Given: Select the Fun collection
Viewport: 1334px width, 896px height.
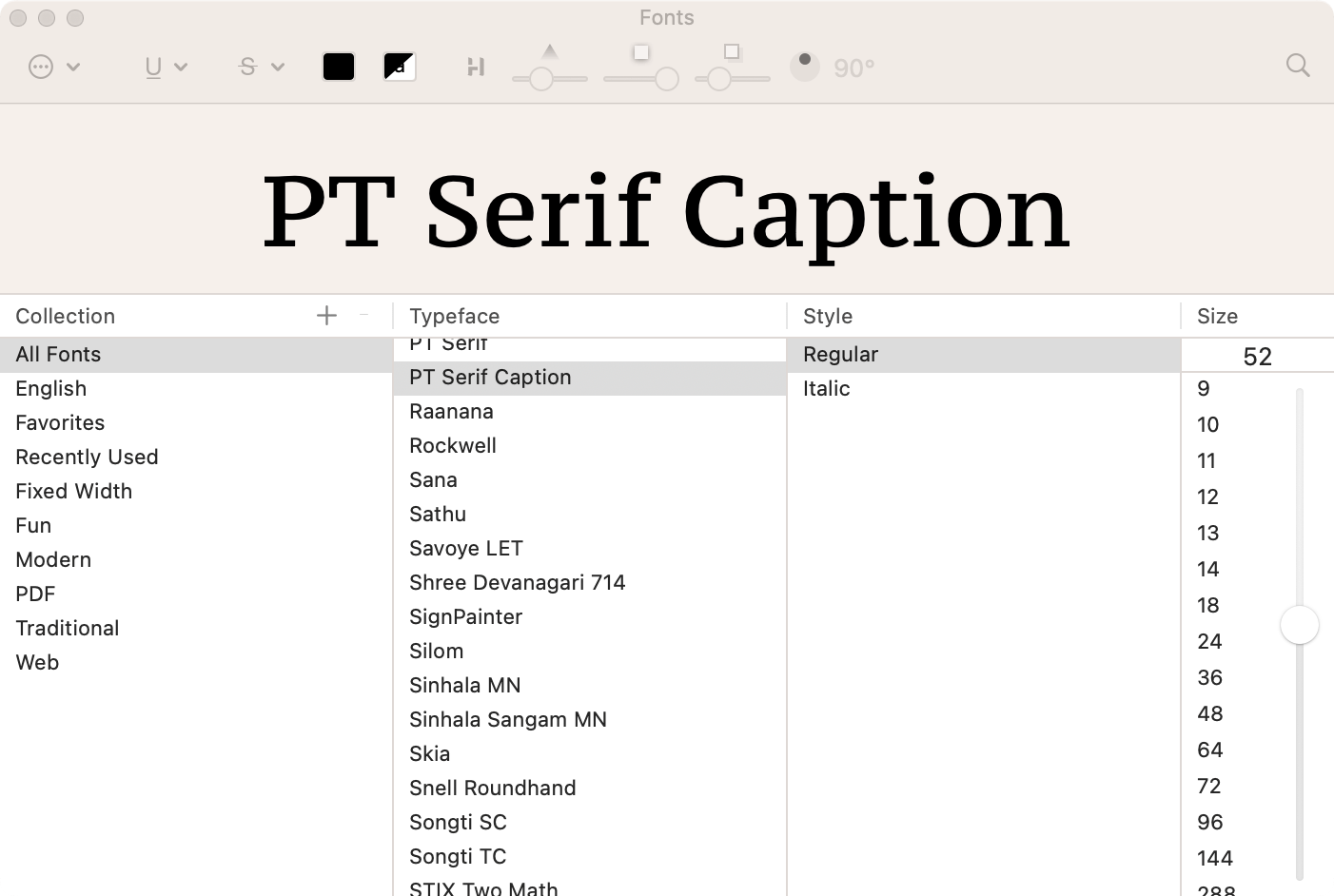Looking at the screenshot, I should pos(196,526).
